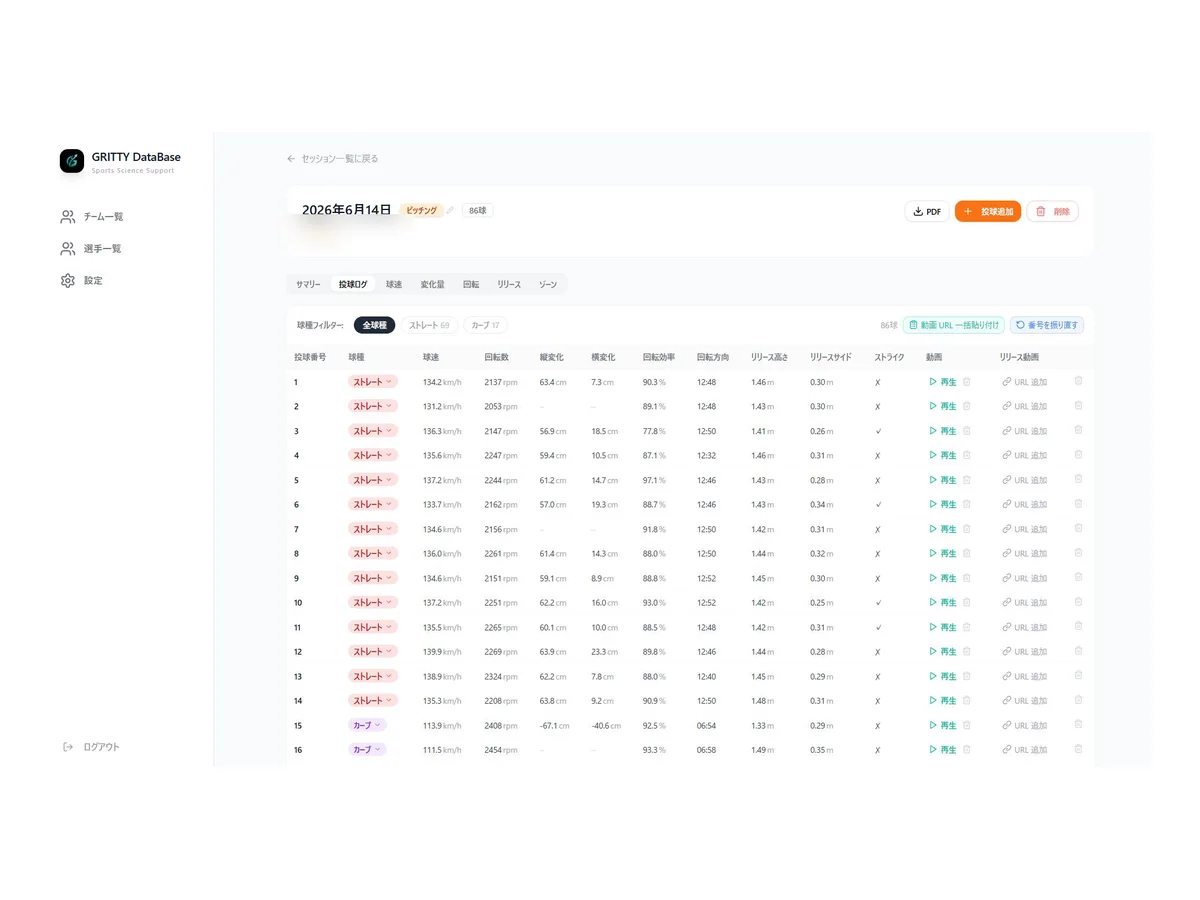This screenshot has height=900, width=1200.
Task: Click the GRITTY DataBase logo
Action: point(72,161)
